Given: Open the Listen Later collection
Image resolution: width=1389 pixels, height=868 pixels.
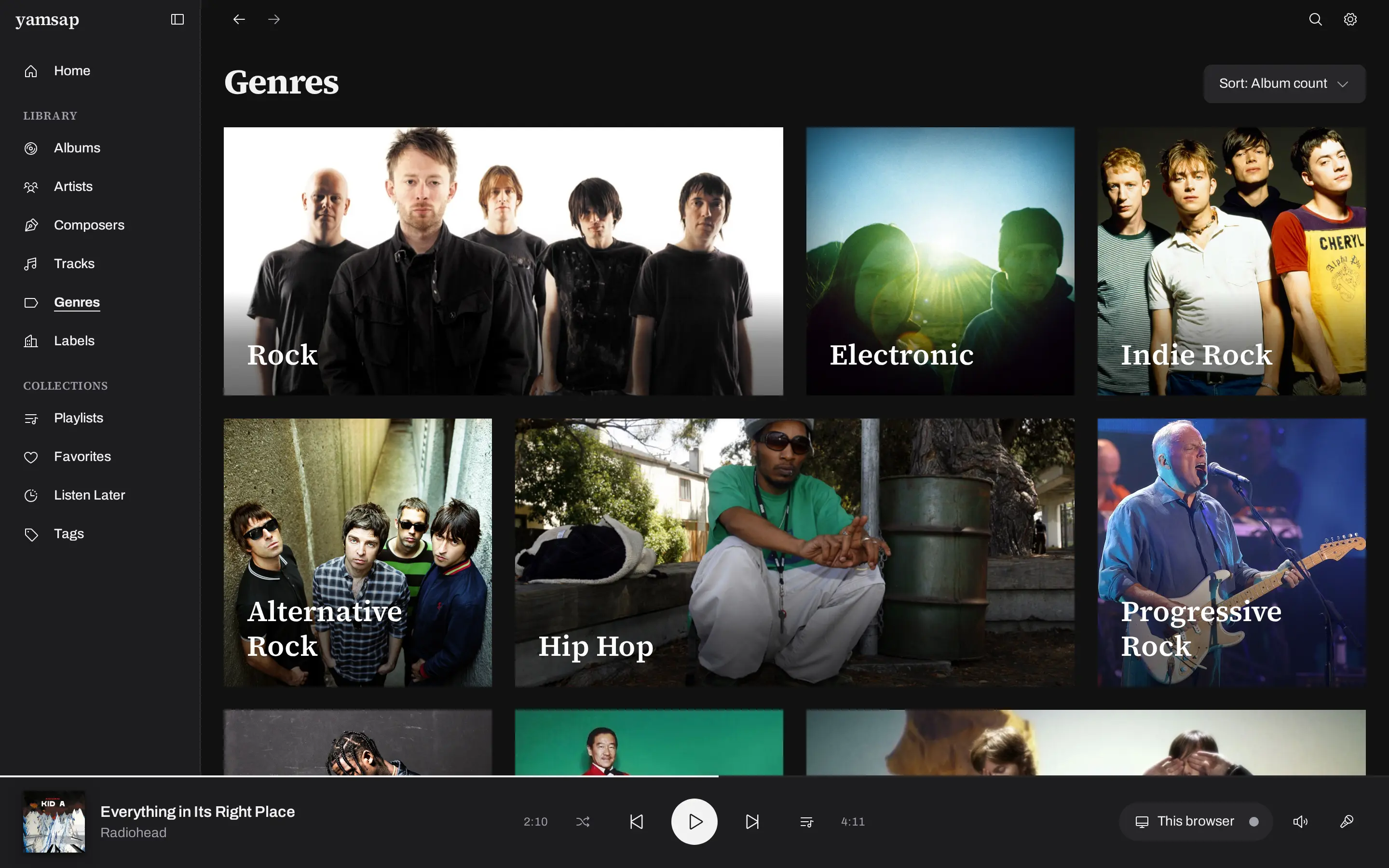Looking at the screenshot, I should [x=90, y=495].
